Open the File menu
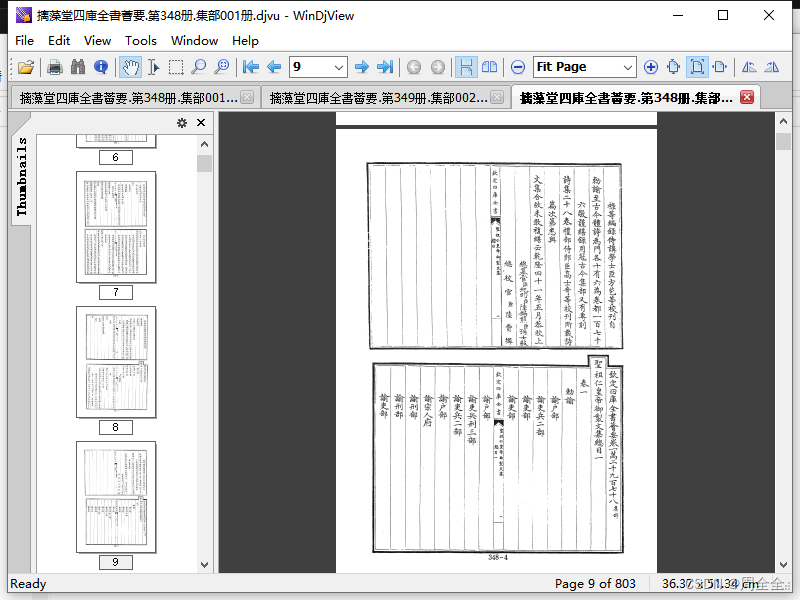This screenshot has width=800, height=600. tap(24, 40)
